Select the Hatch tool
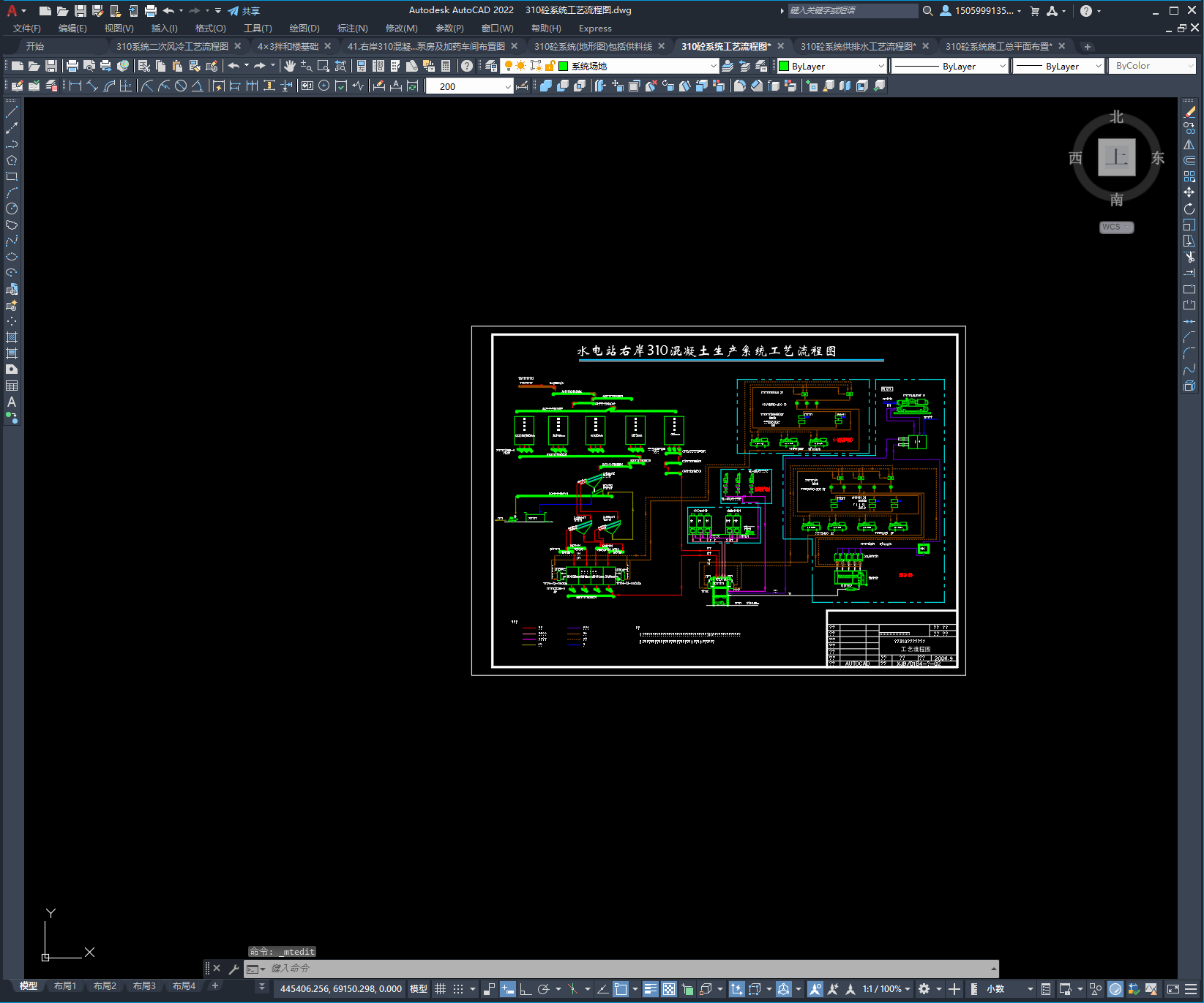Image resolution: width=1204 pixels, height=1003 pixels. [x=12, y=337]
